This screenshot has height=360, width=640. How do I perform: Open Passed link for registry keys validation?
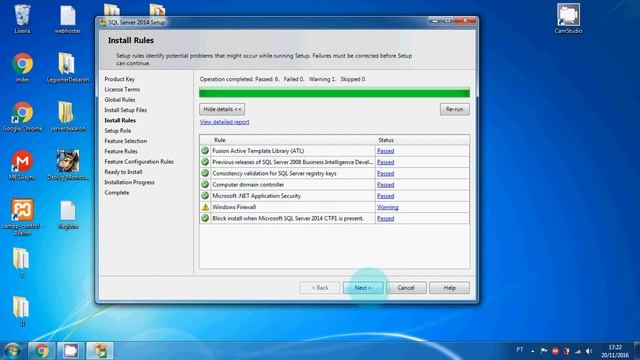coord(385,173)
